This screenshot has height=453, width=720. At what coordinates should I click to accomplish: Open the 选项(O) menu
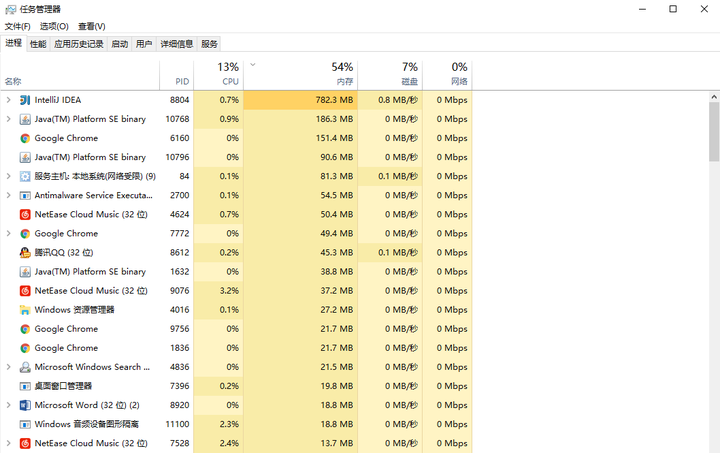(x=54, y=26)
